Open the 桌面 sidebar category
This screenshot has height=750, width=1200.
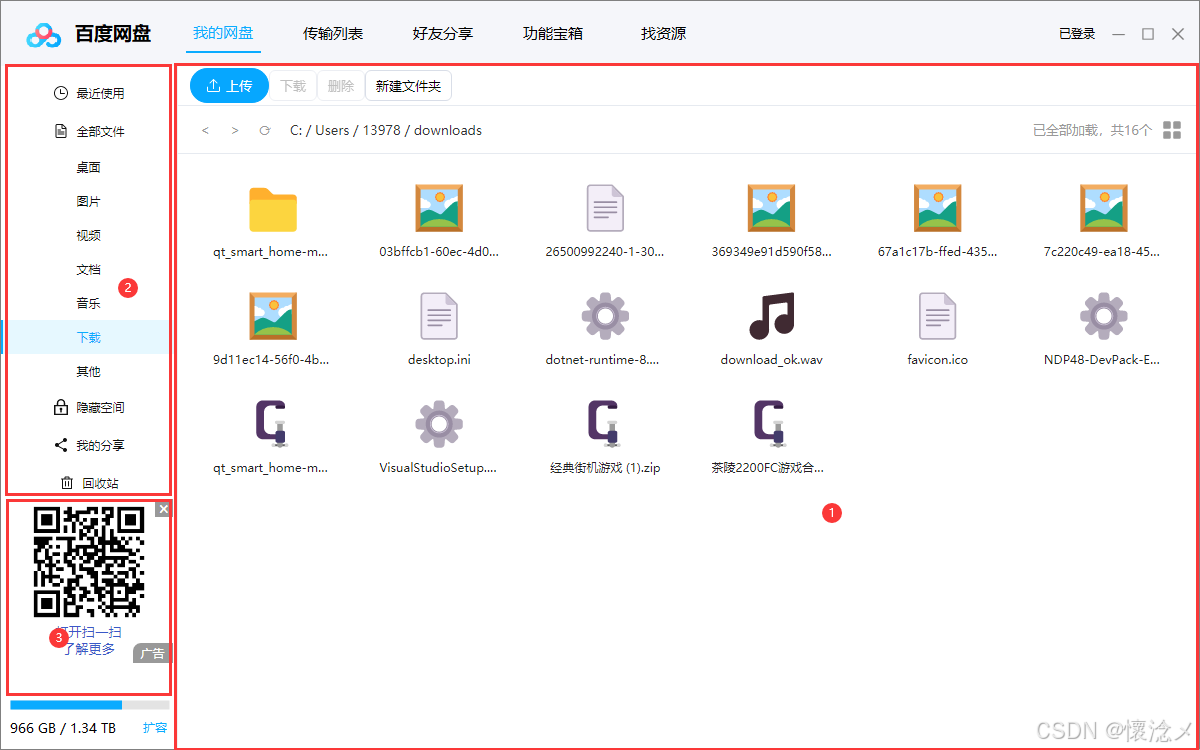[88, 168]
